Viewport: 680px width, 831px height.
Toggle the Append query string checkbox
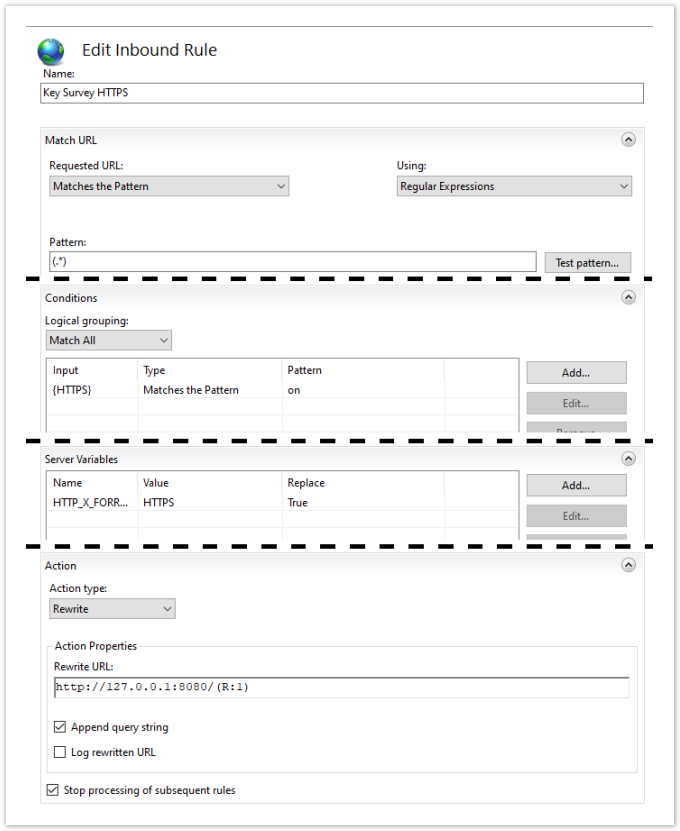(61, 727)
